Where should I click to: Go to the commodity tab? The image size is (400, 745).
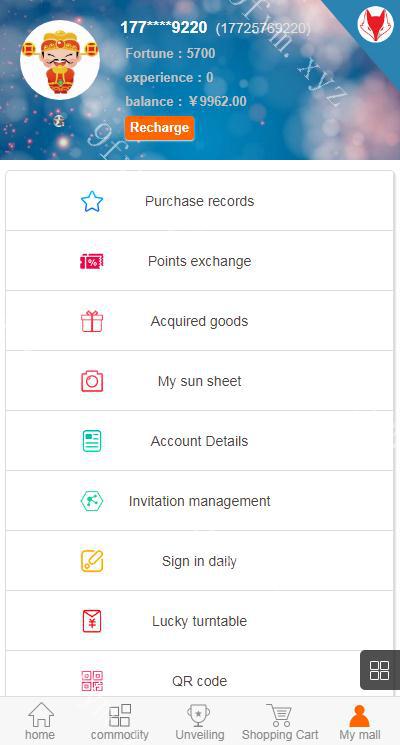120,721
